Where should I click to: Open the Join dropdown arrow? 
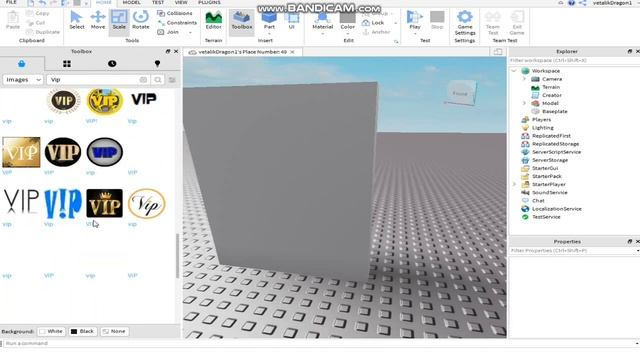coord(190,32)
